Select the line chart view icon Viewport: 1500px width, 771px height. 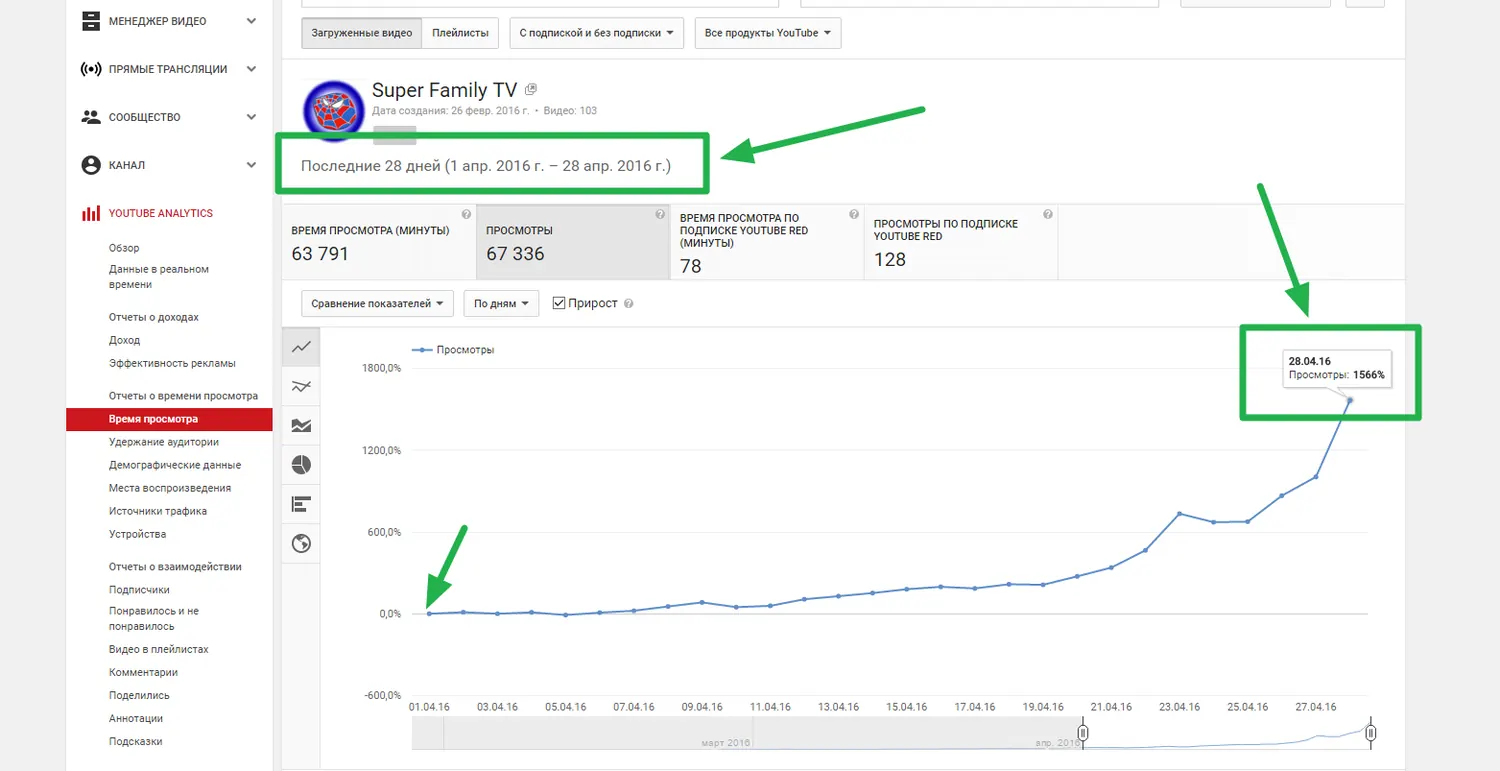coord(301,347)
